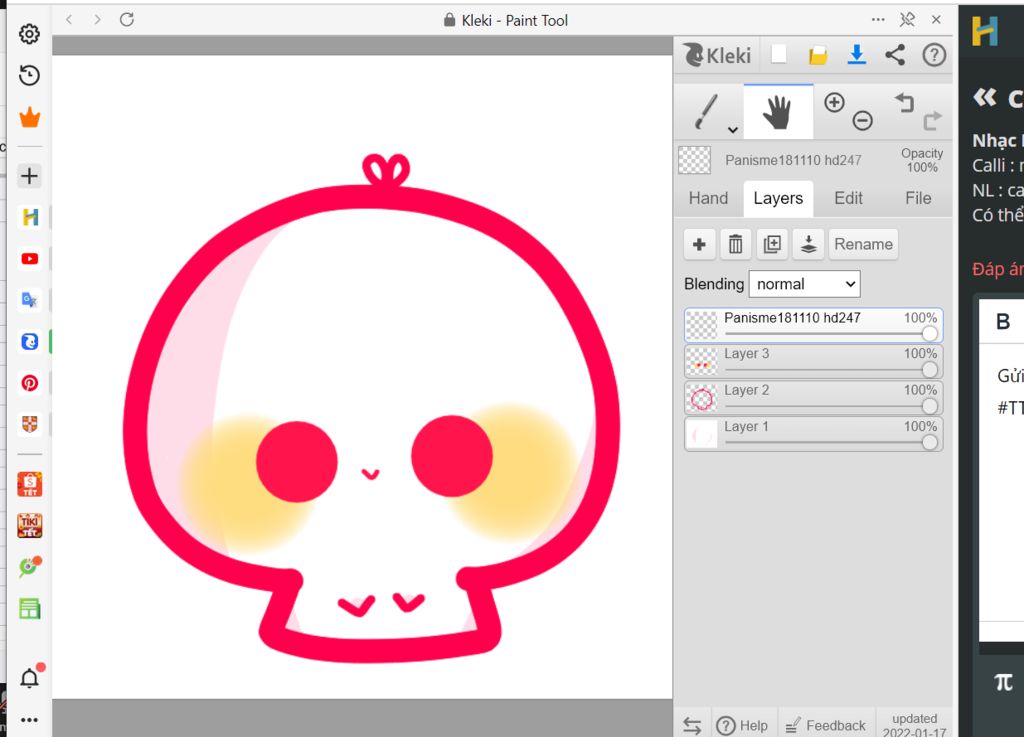Image resolution: width=1024 pixels, height=737 pixels.
Task: Zoom out with the minus magnifier
Action: coord(862,121)
